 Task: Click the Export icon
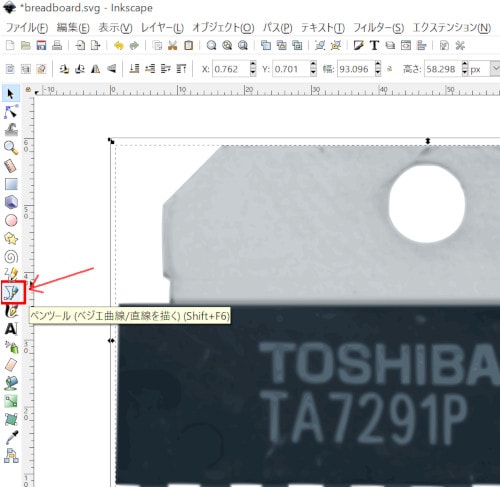point(96,45)
